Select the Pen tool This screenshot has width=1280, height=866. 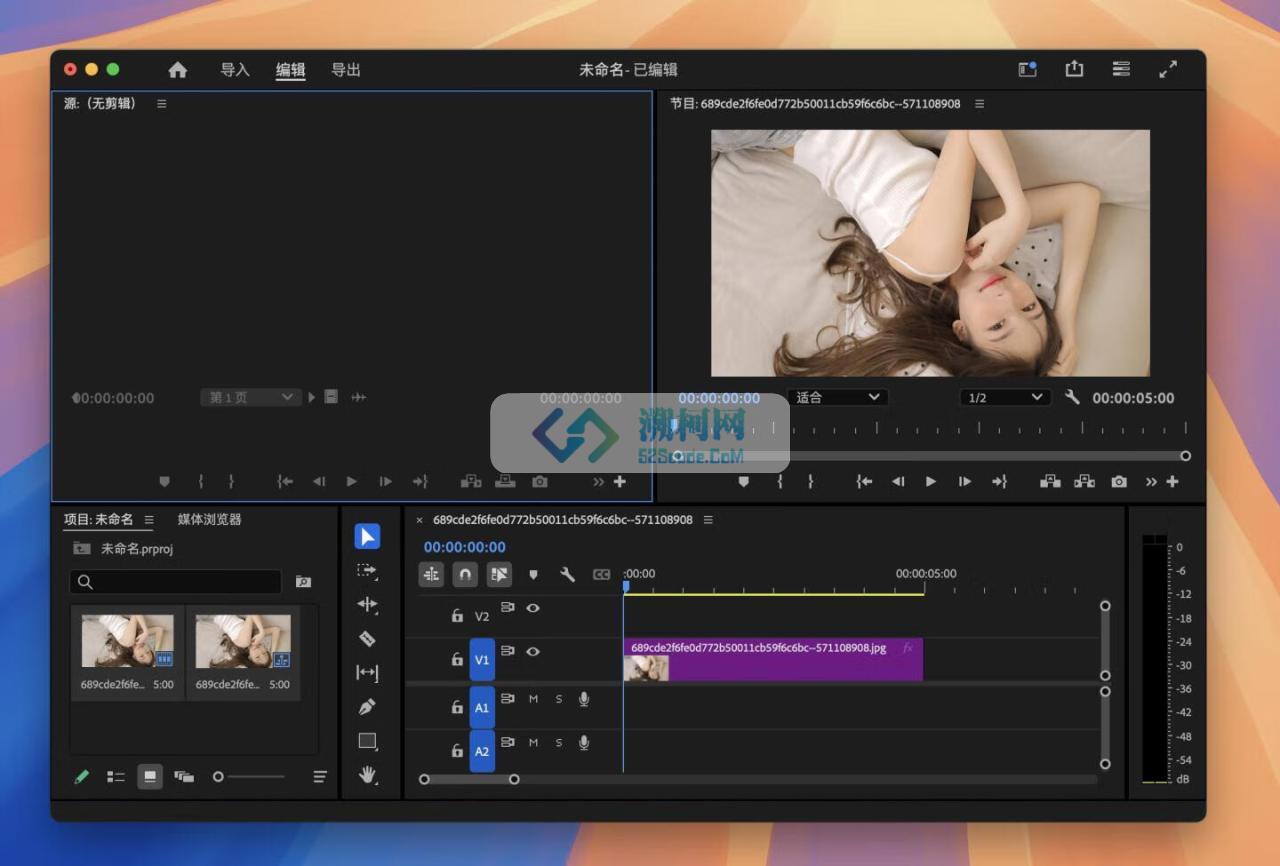(x=367, y=707)
